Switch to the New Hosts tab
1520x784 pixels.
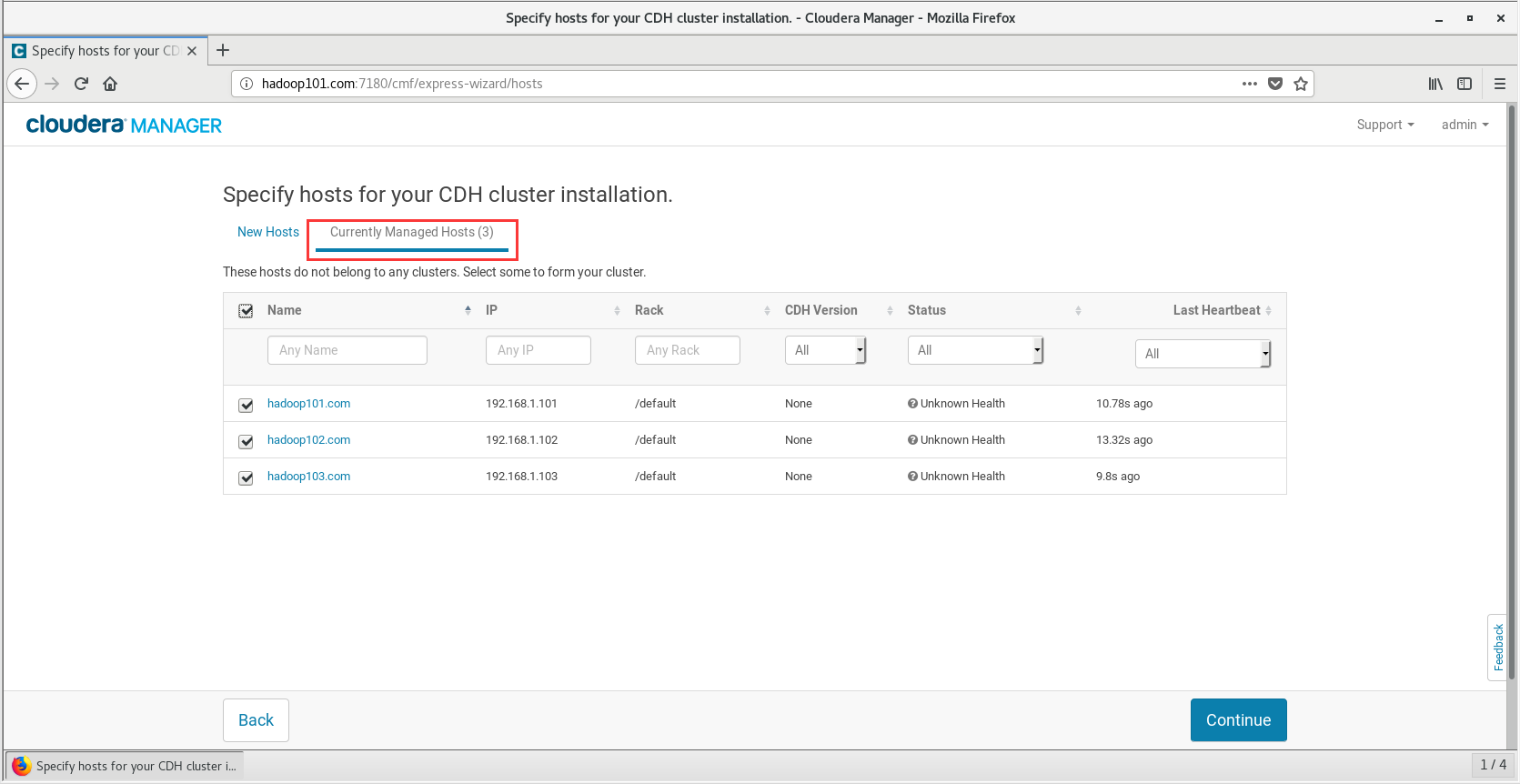(x=268, y=232)
